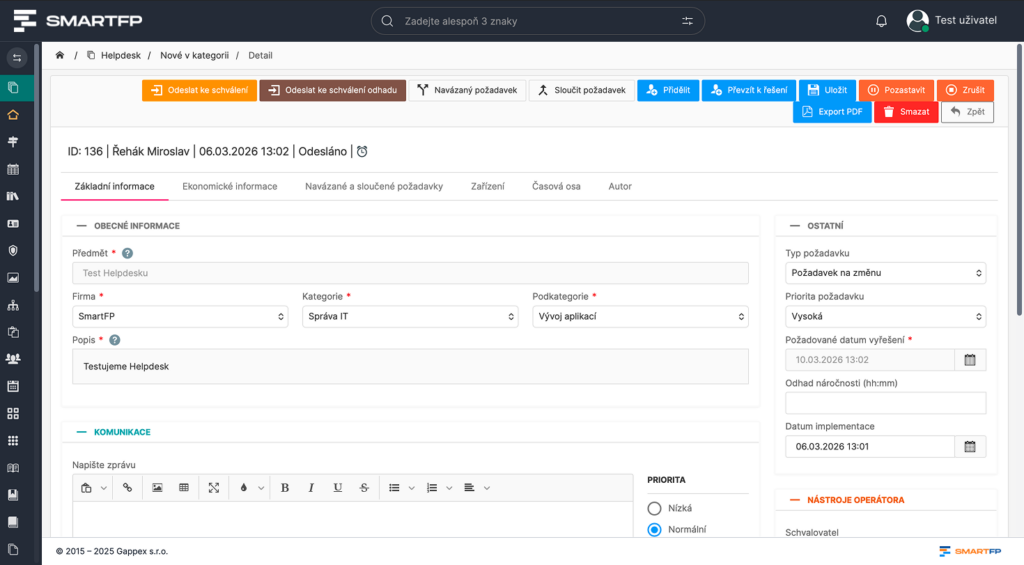1024x565 pixels.
Task: Open the text color picker dropdown
Action: (x=248, y=487)
